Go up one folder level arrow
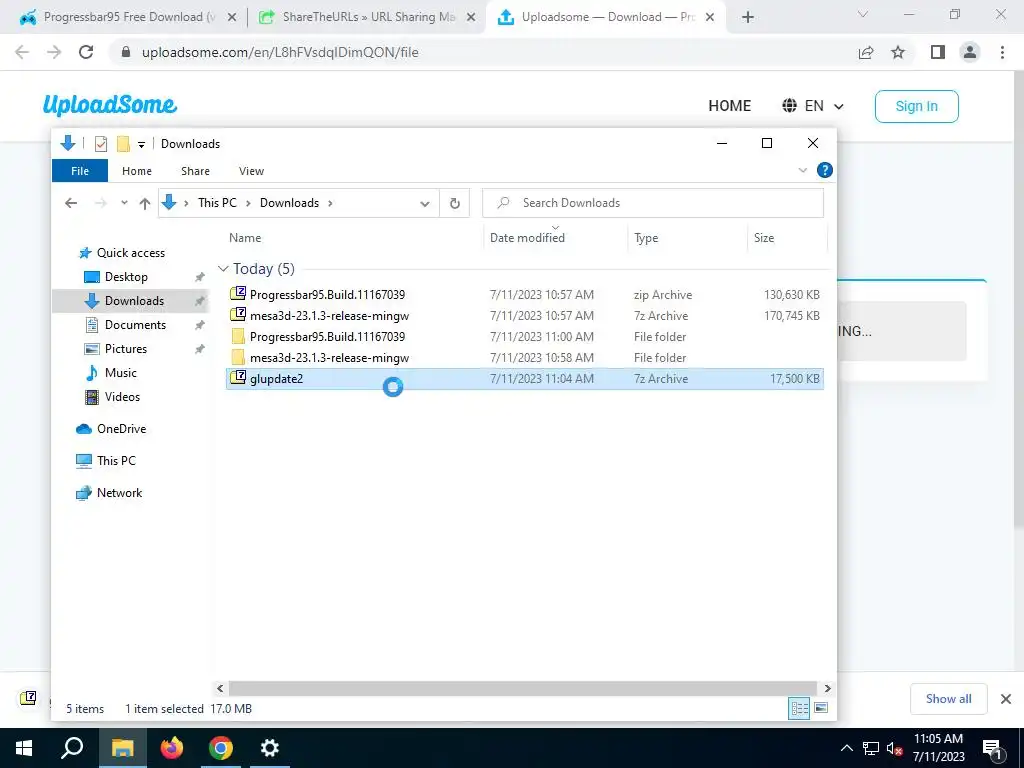 [x=145, y=203]
